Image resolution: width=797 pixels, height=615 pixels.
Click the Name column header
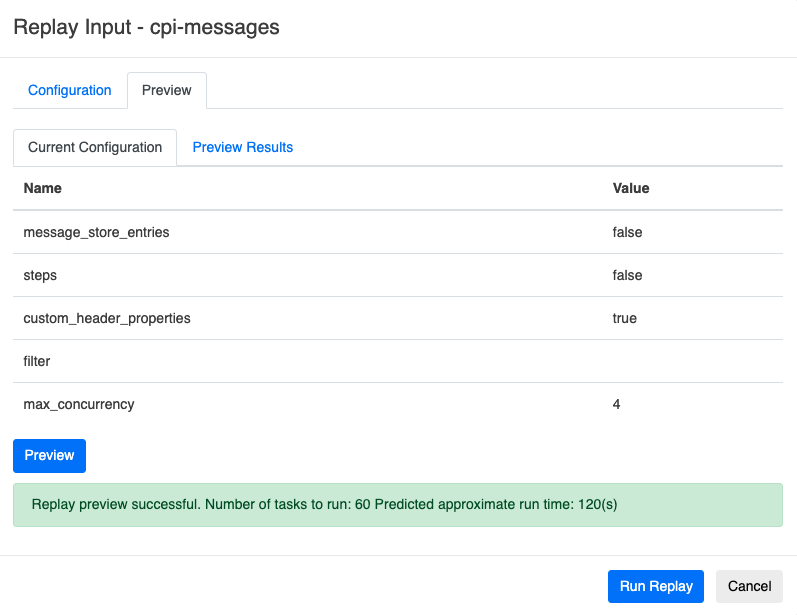42,188
